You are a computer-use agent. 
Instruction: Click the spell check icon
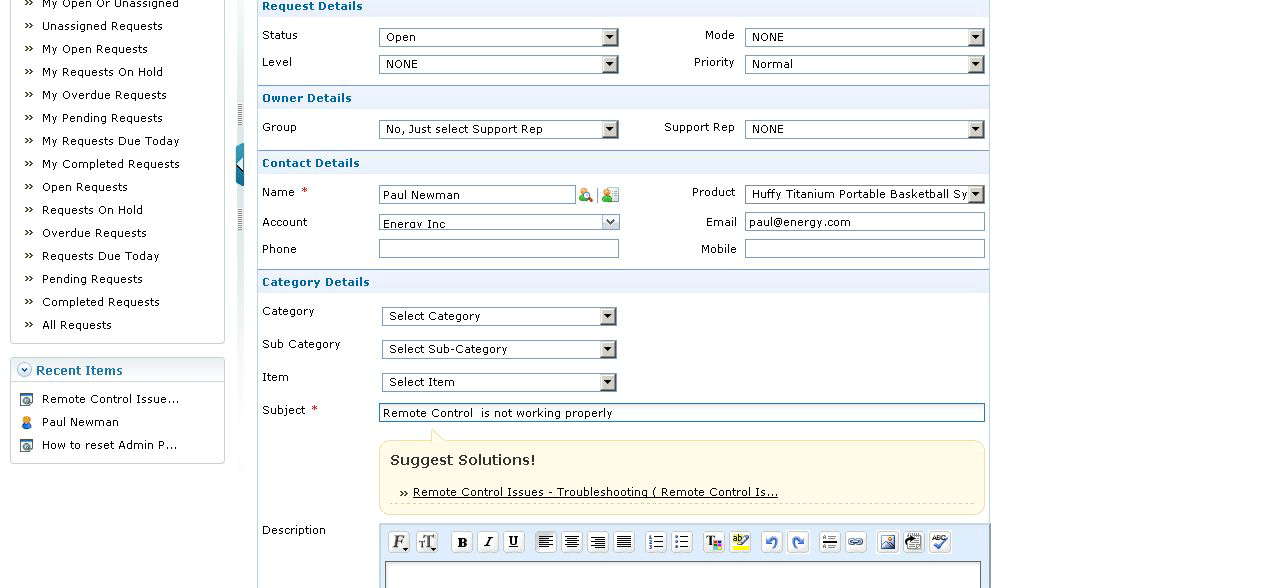pyautogui.click(x=939, y=542)
